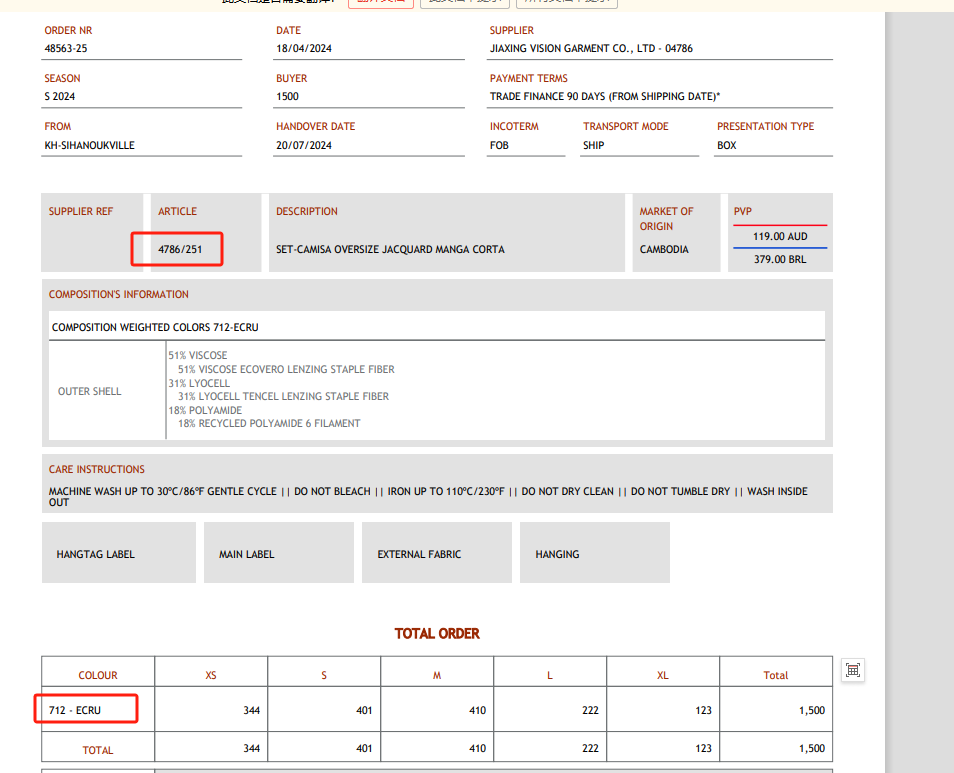Click the XS column header
This screenshot has width=954, height=773.
click(x=211, y=675)
